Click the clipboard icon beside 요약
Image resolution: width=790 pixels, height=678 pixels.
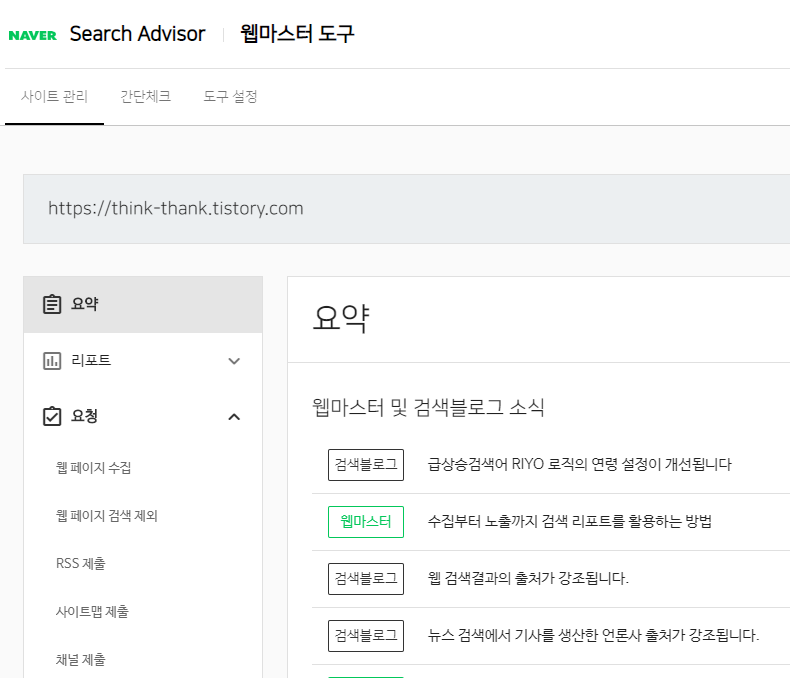pyautogui.click(x=52, y=304)
